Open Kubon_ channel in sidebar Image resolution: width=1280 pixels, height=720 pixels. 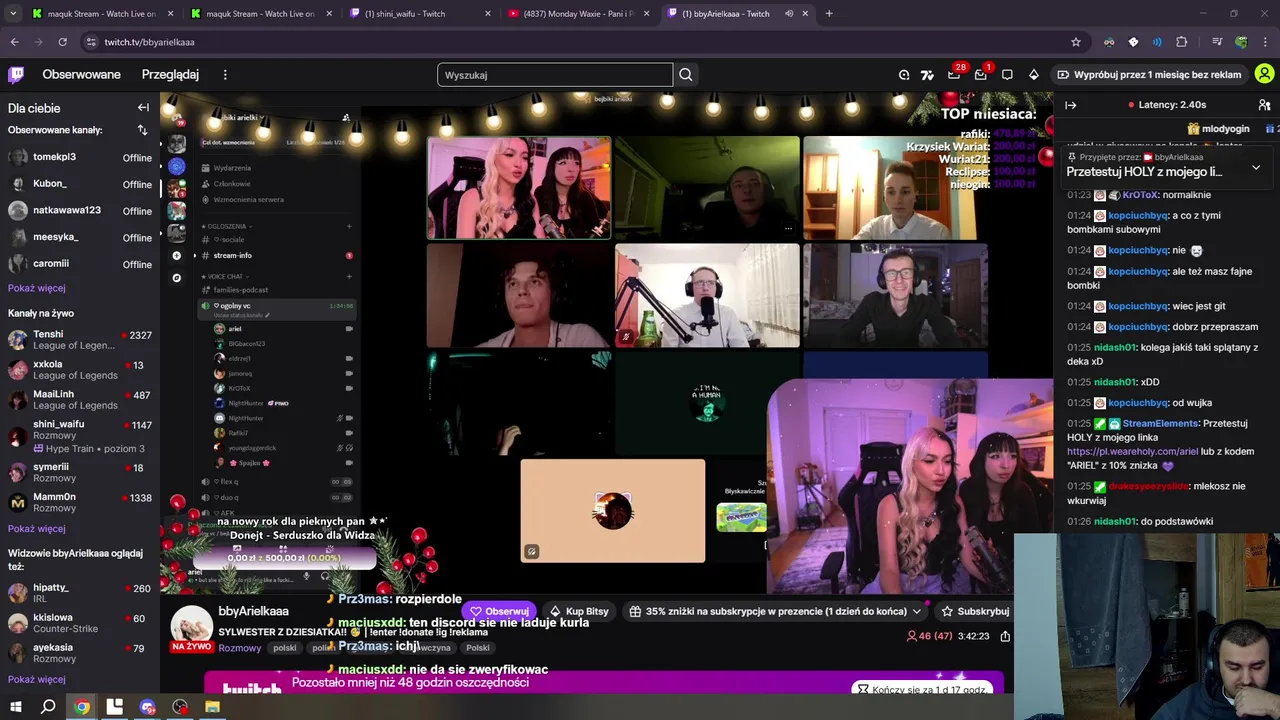[x=80, y=184]
